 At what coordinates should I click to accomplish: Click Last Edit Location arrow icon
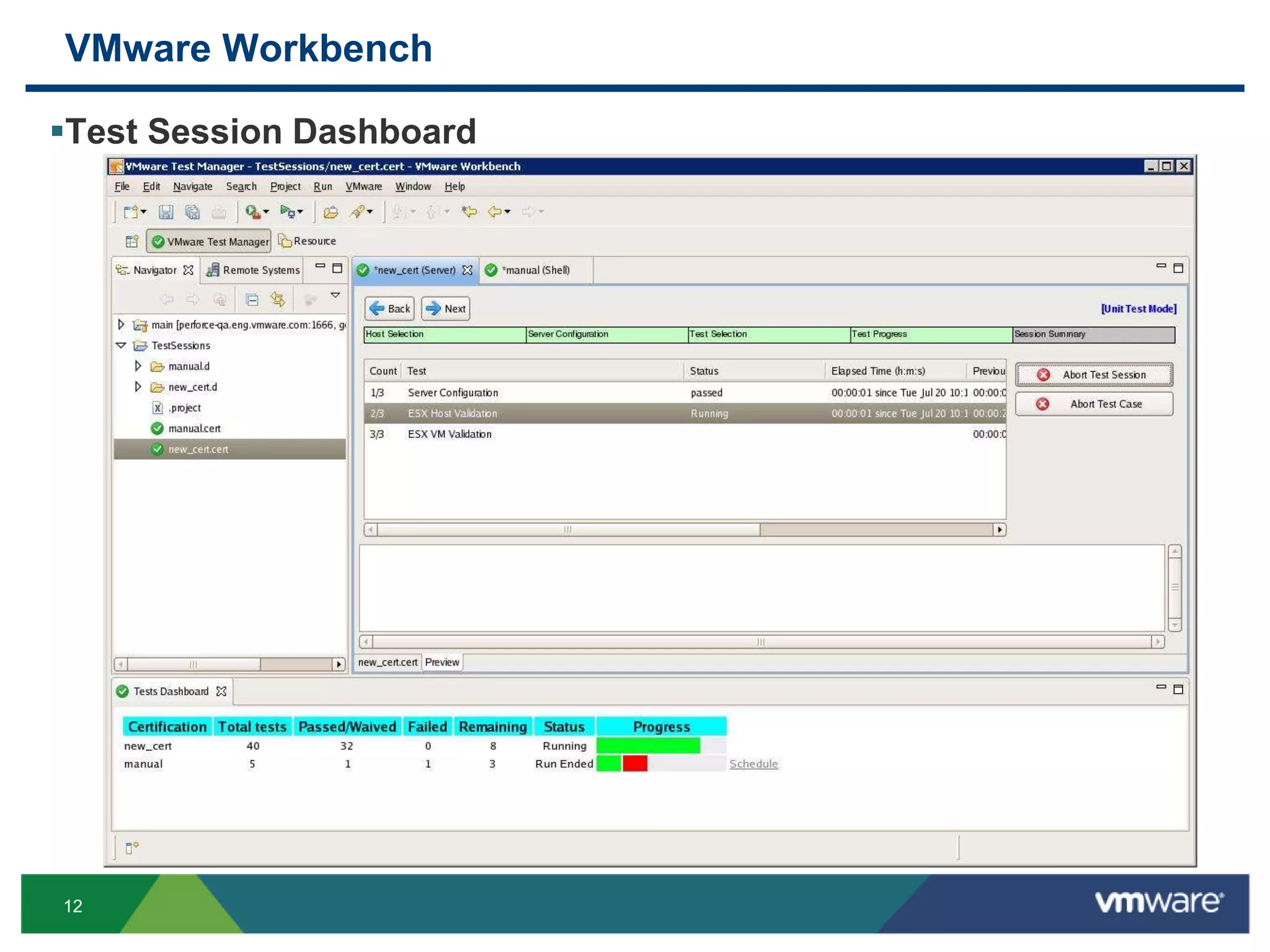click(x=469, y=212)
